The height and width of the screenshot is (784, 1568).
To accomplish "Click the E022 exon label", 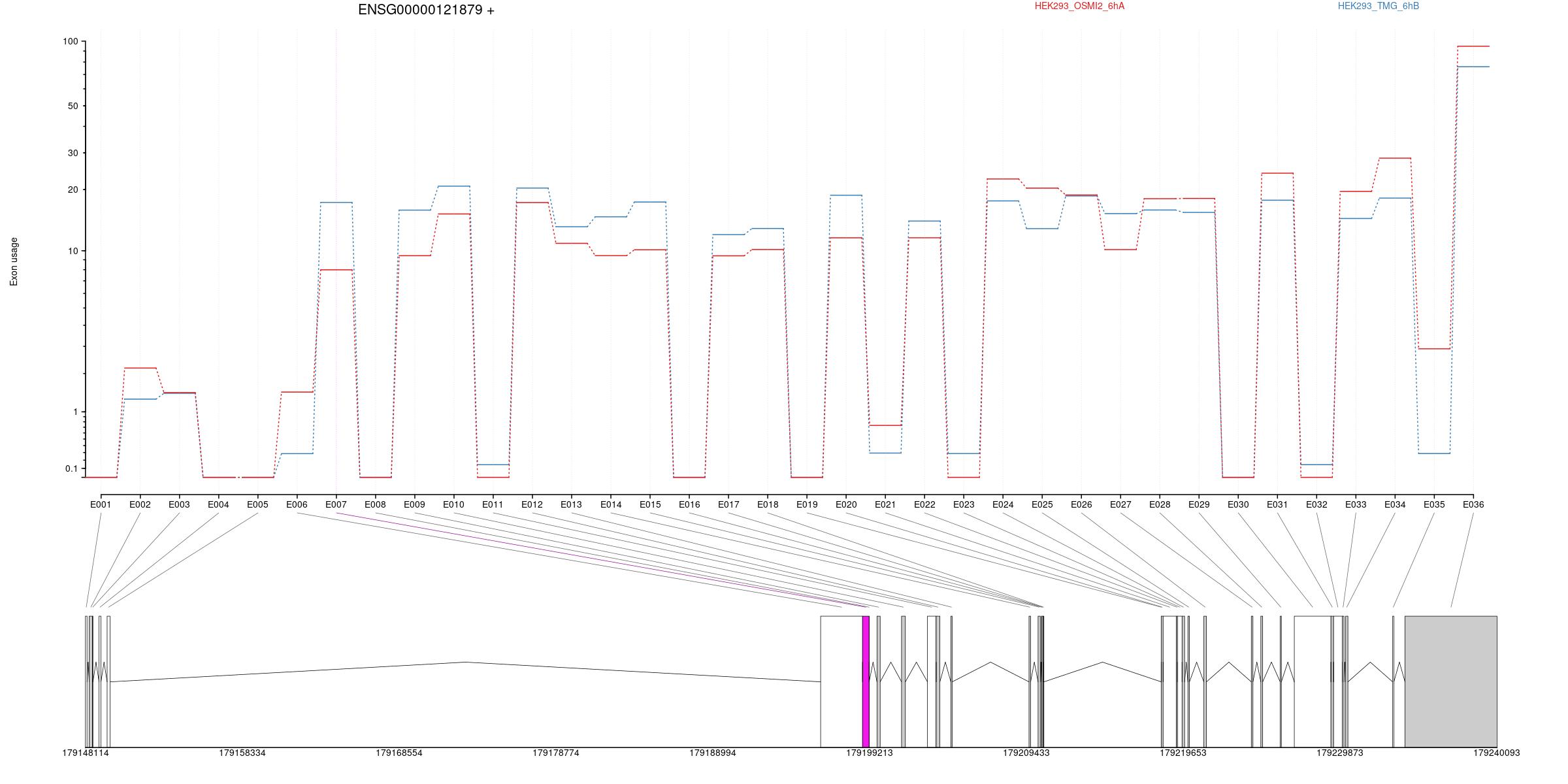I will (x=924, y=504).
